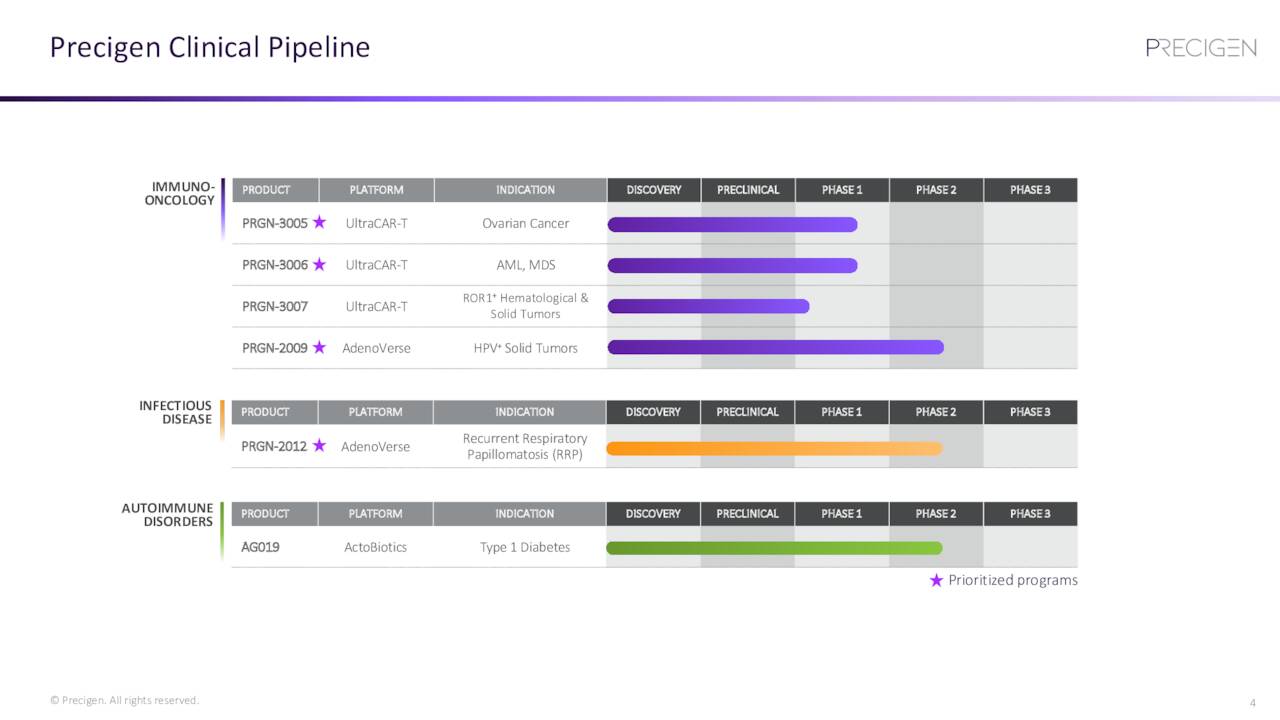Click the Type 1 Diabetes indication
Screen dimensions: 1280x720
coord(525,547)
